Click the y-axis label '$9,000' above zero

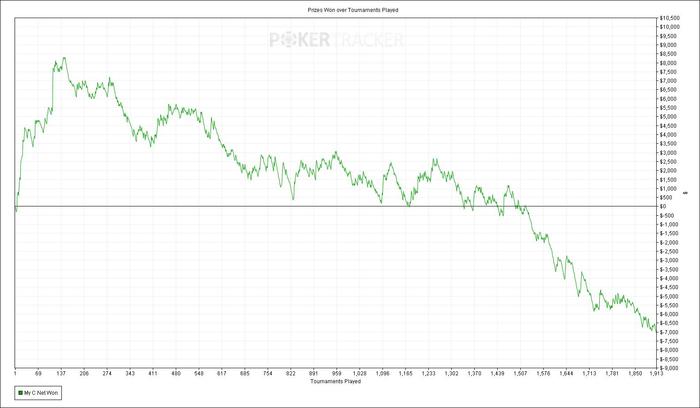click(669, 45)
